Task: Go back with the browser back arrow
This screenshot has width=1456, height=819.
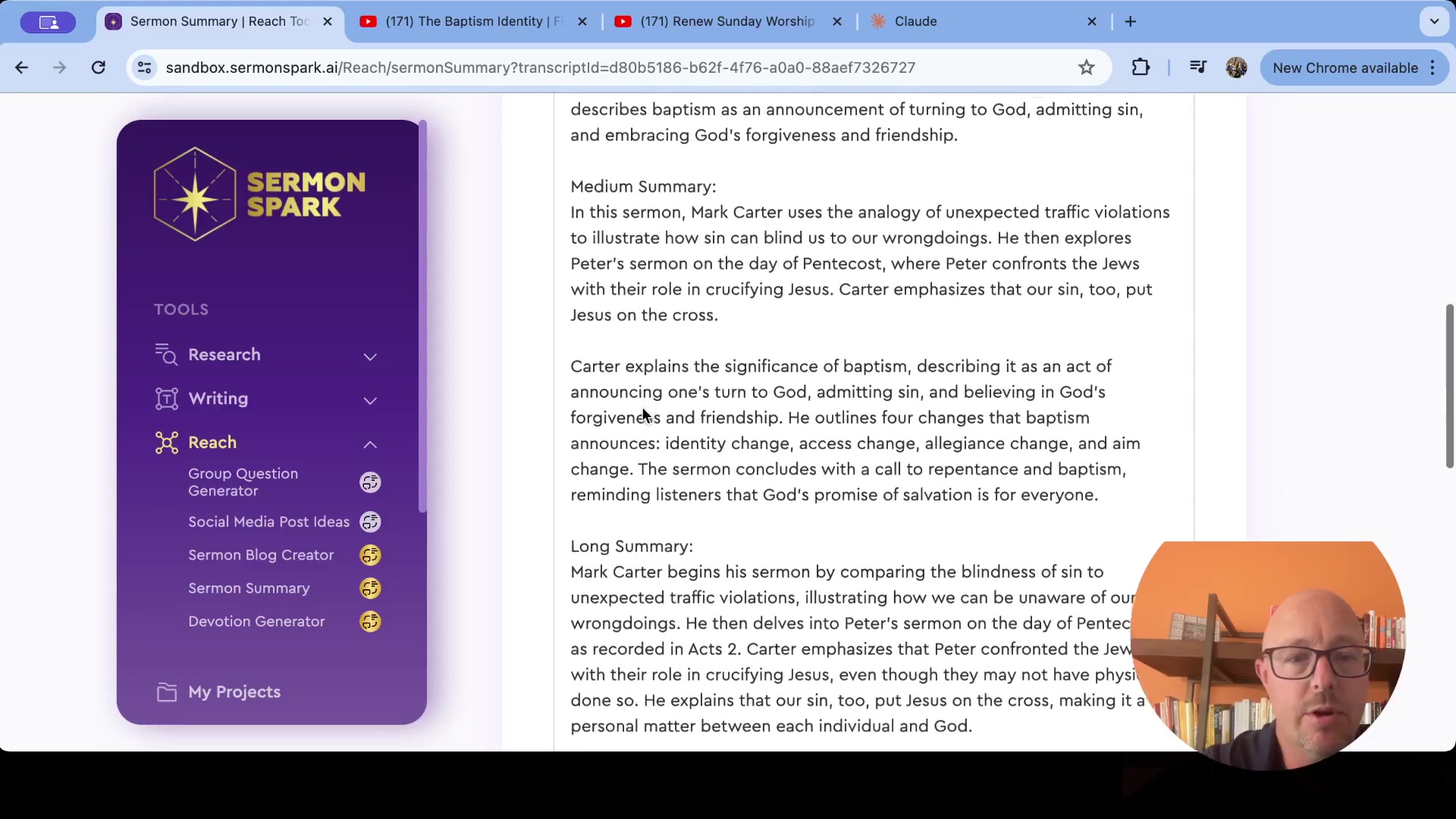Action: coord(21,67)
